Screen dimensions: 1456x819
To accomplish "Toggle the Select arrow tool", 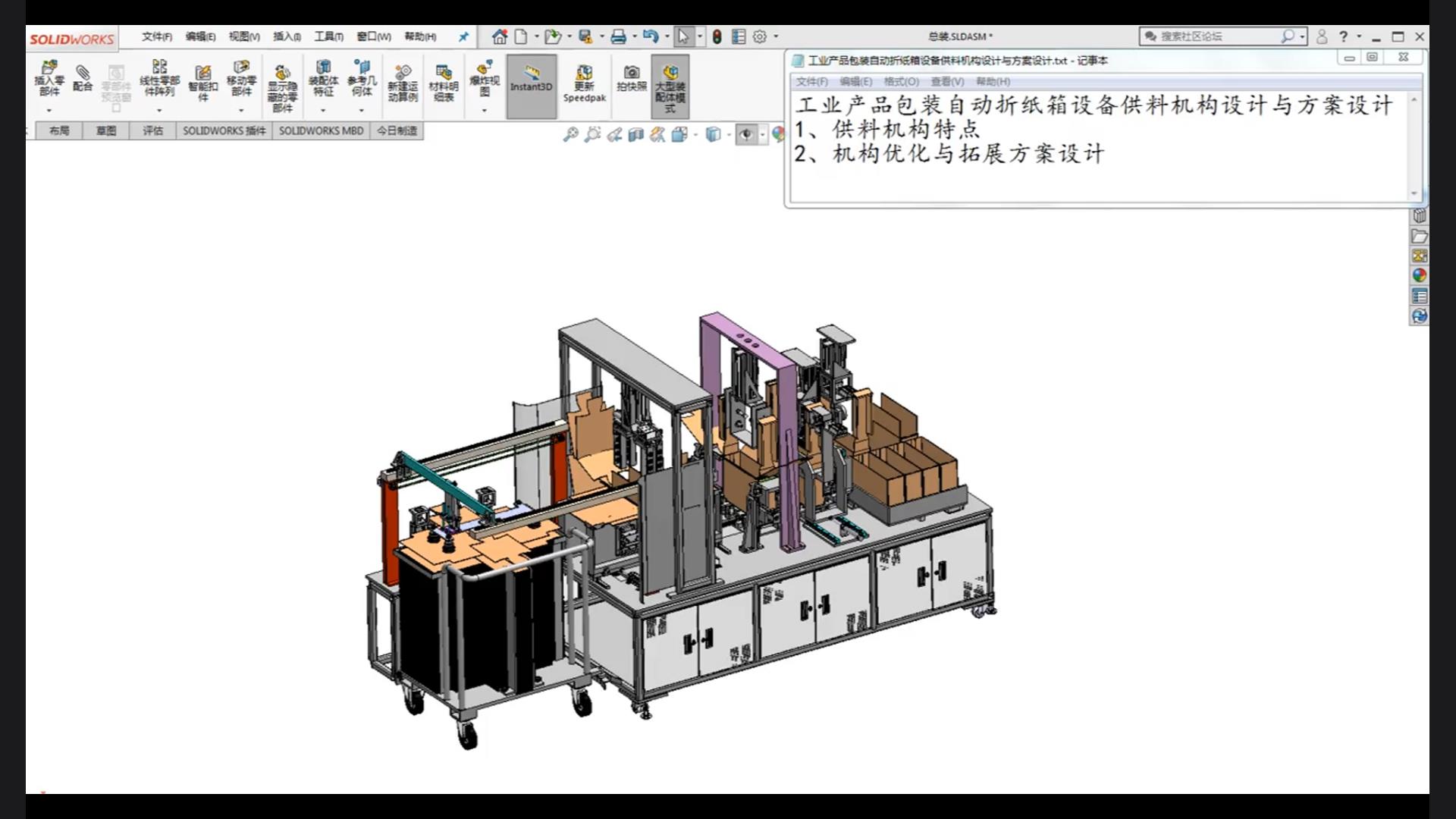I will click(x=683, y=36).
